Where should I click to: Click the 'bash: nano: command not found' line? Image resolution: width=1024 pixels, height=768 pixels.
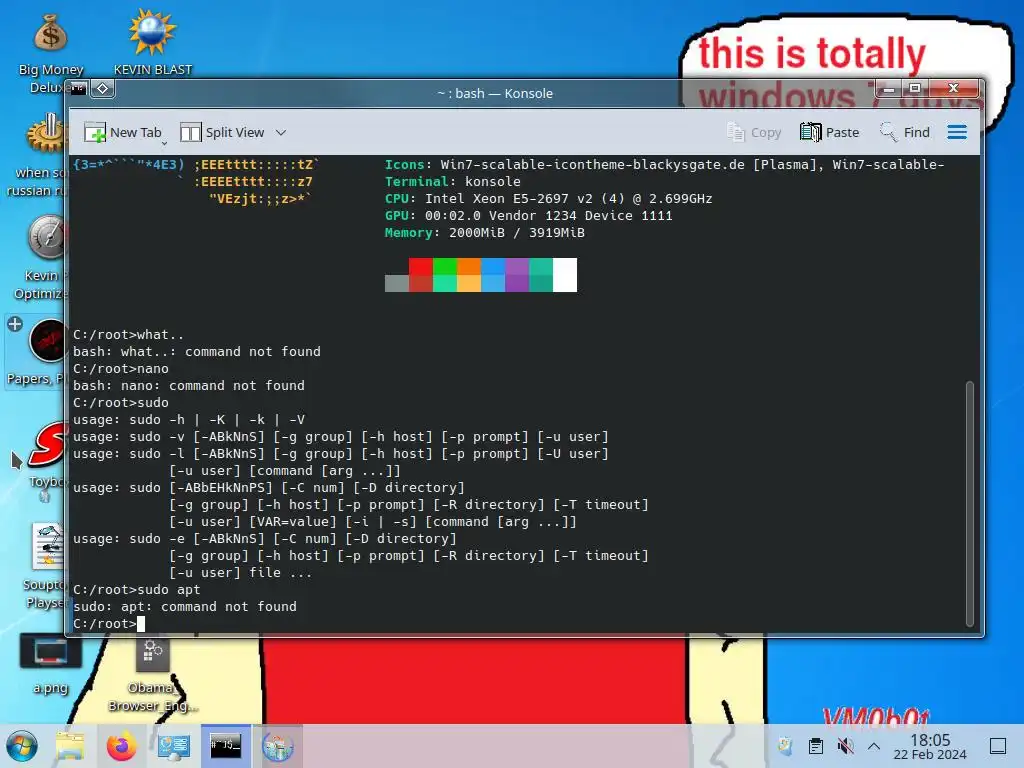(x=189, y=385)
